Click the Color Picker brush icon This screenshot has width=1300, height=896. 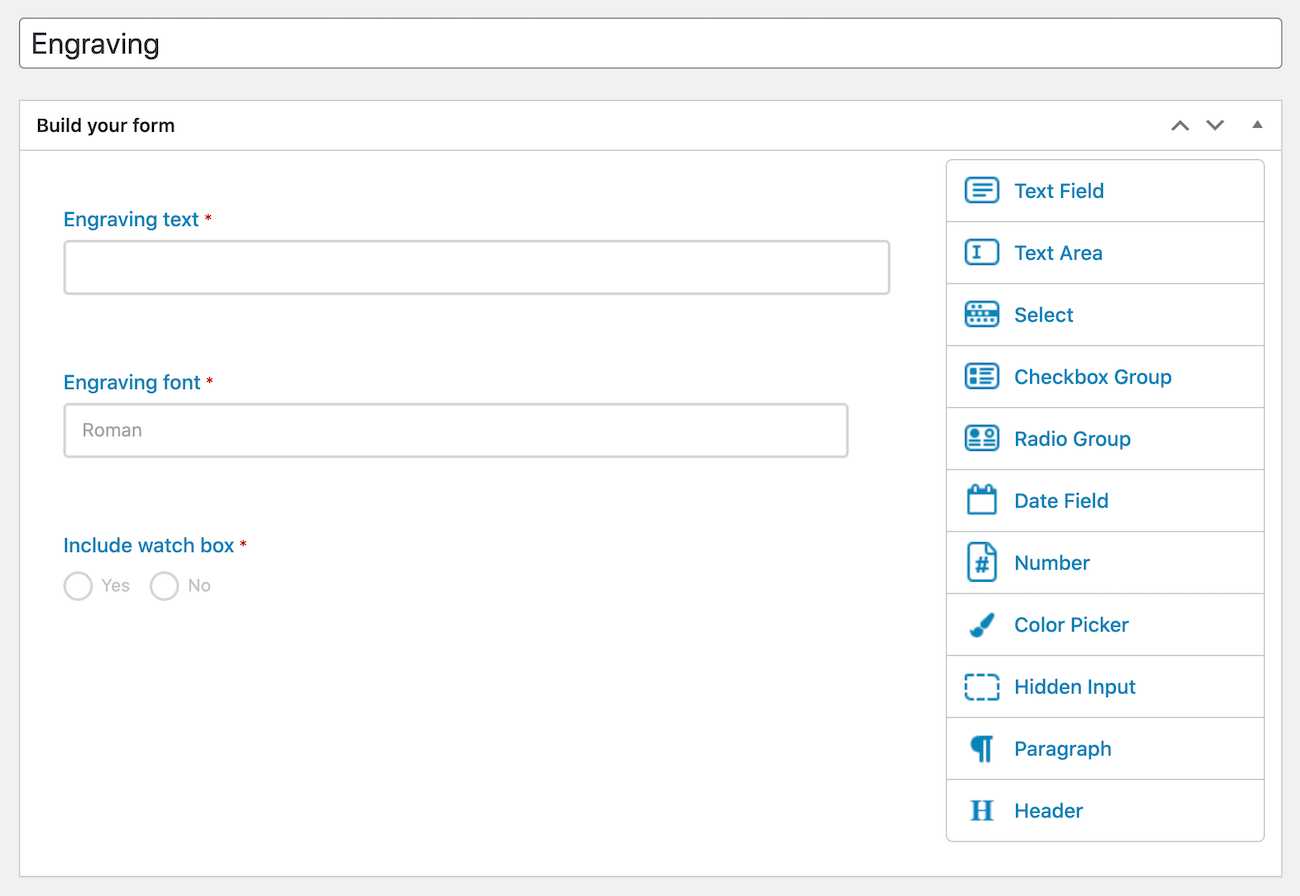coord(981,624)
